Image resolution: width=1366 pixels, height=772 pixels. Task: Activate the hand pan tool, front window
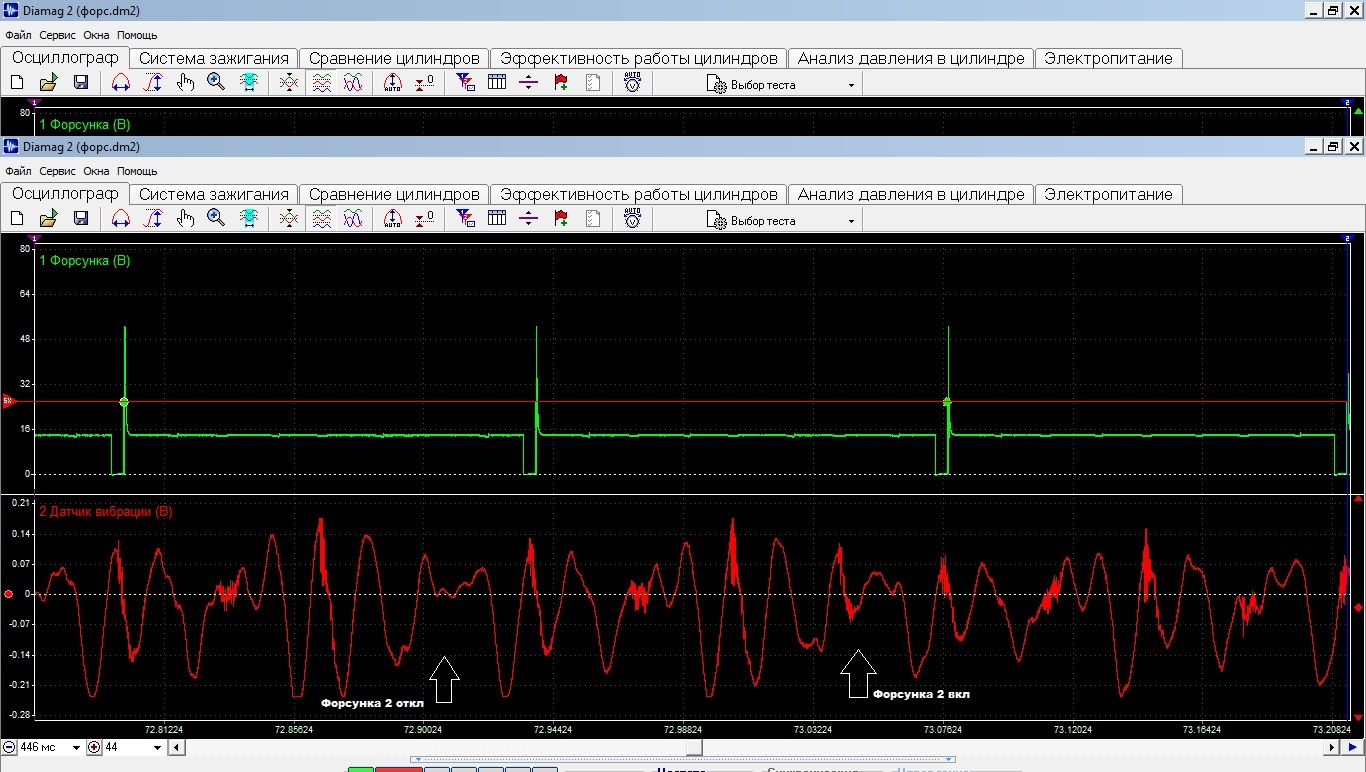tap(185, 219)
